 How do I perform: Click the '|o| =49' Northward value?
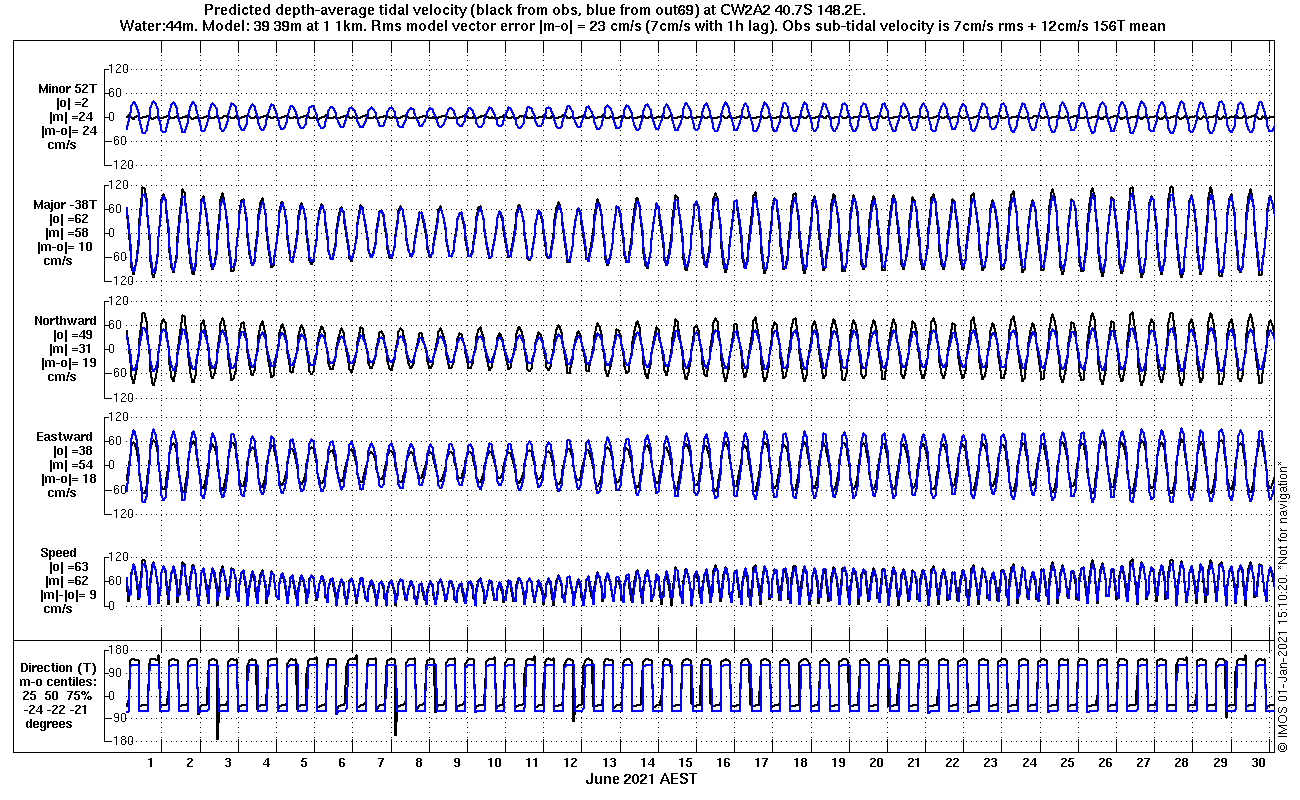click(x=70, y=335)
